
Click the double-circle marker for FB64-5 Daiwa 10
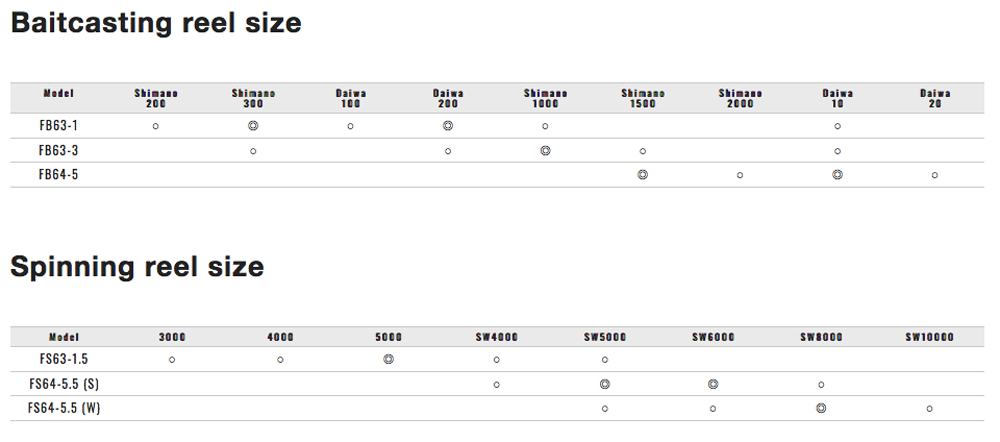pyautogui.click(x=837, y=174)
